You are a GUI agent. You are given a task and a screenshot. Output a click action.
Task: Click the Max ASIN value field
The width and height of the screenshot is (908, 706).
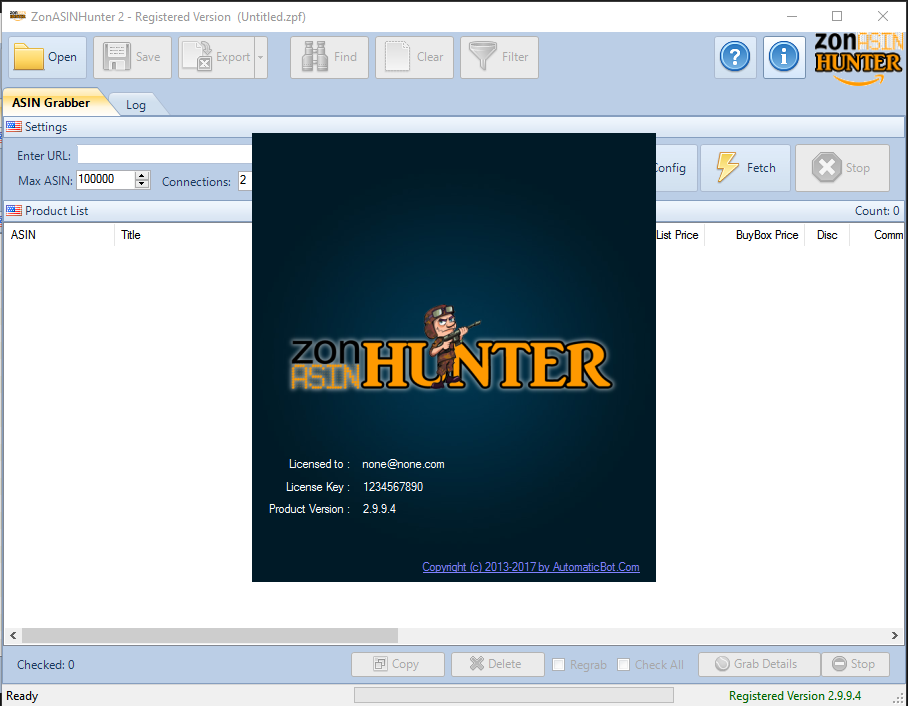pyautogui.click(x=105, y=180)
